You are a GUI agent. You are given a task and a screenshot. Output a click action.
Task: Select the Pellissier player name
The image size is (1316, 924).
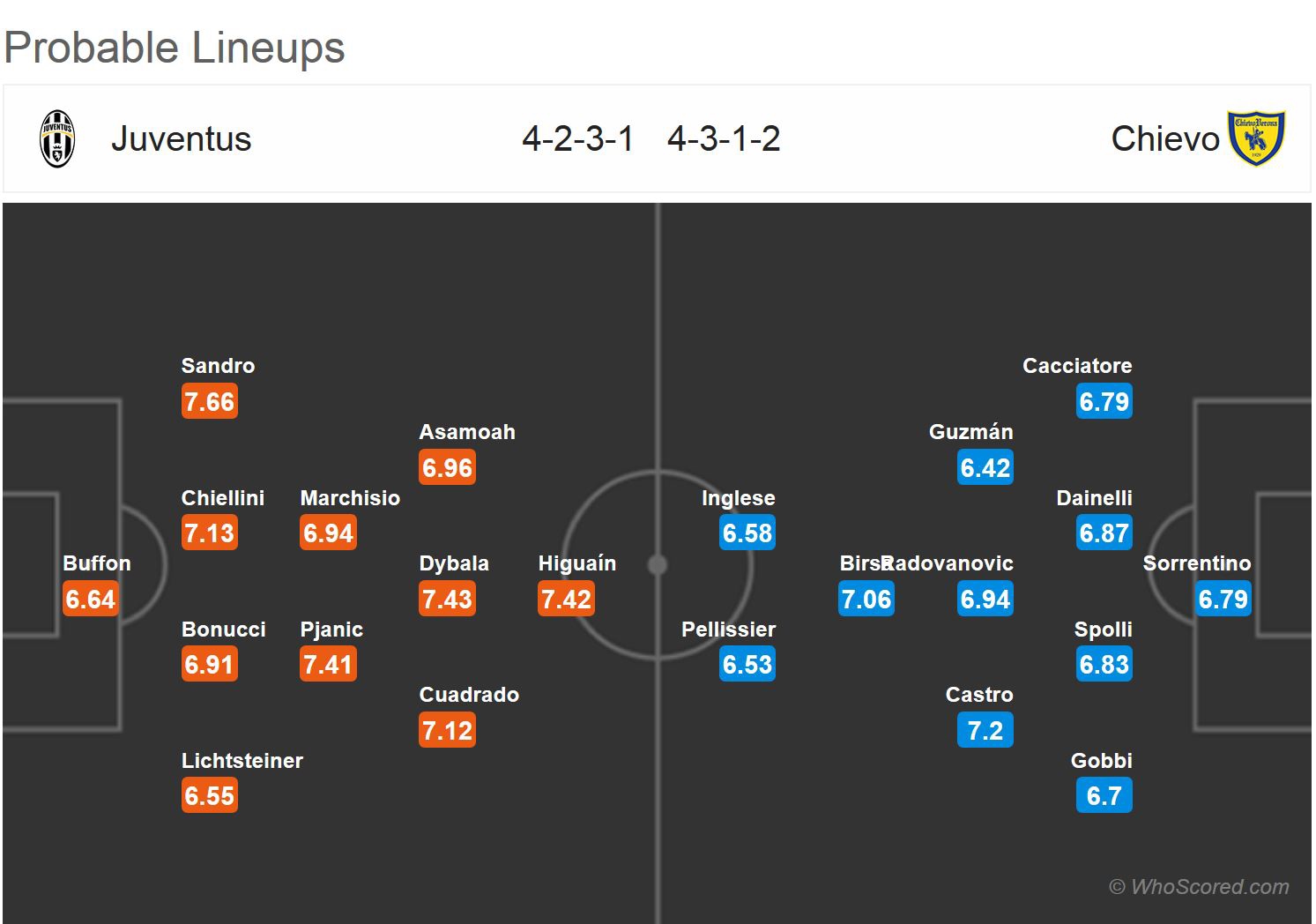(728, 630)
